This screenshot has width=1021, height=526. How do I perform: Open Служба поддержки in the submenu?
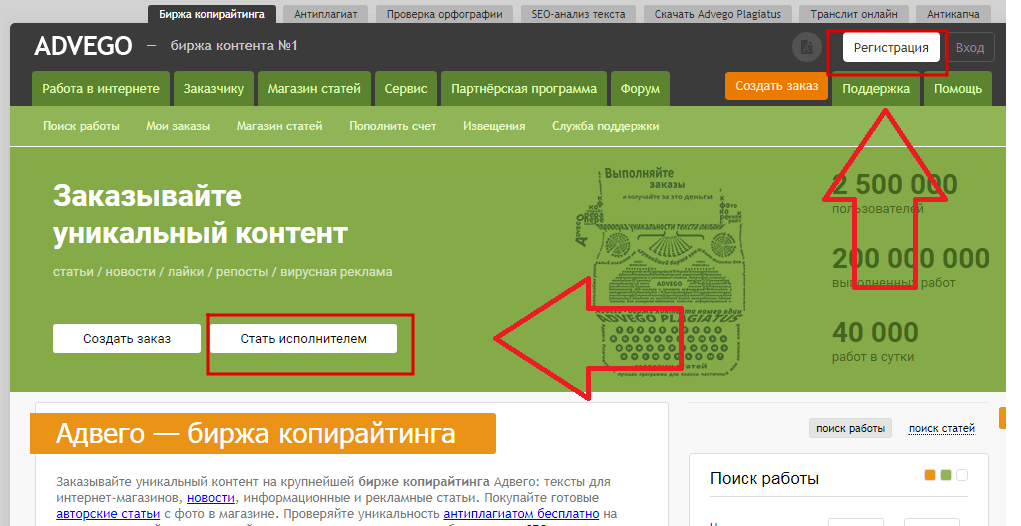tap(606, 126)
